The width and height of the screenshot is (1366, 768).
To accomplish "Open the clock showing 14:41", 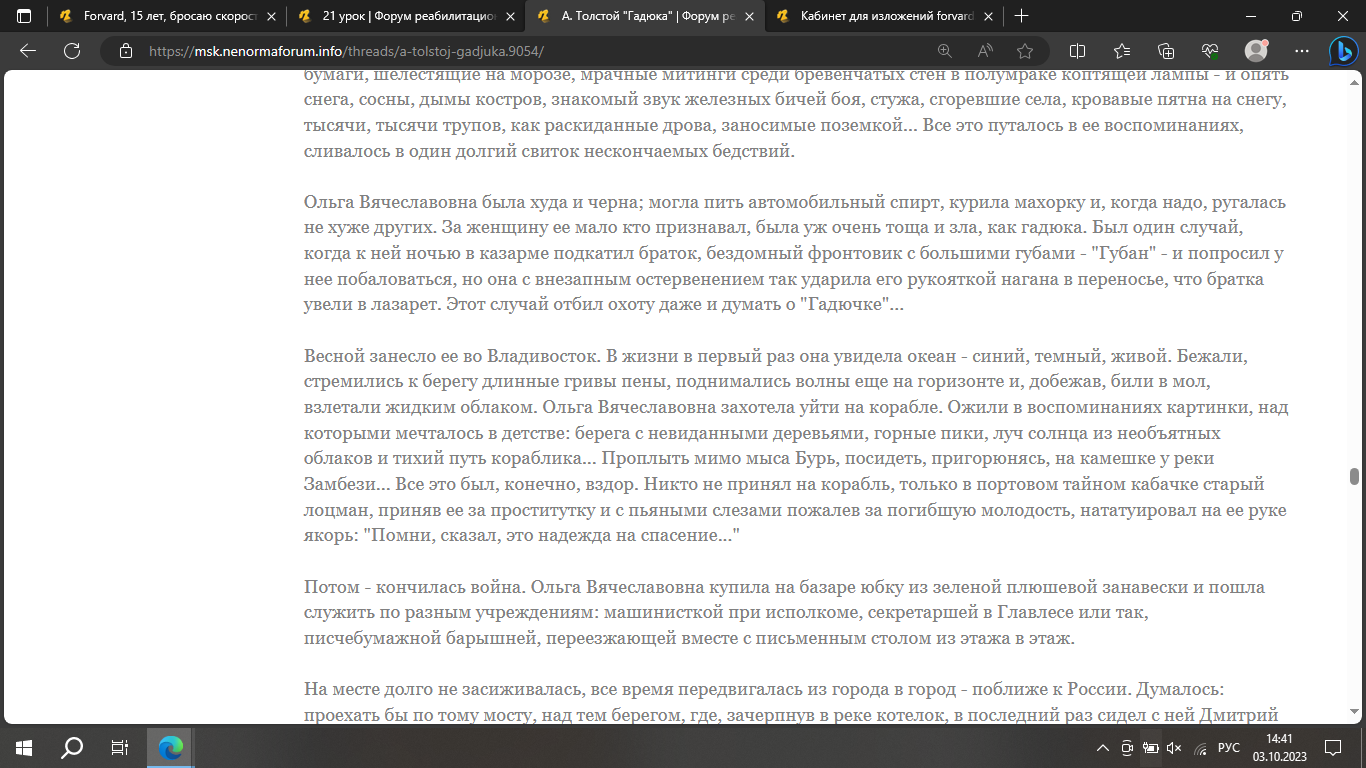I will click(x=1281, y=747).
